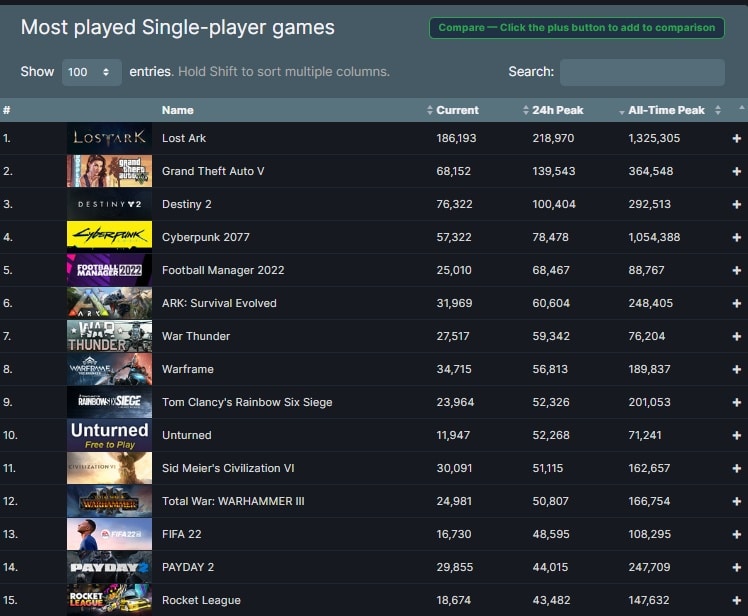748x616 pixels.
Task: Open Rainbow Six Siege thumbnail
Action: click(109, 402)
